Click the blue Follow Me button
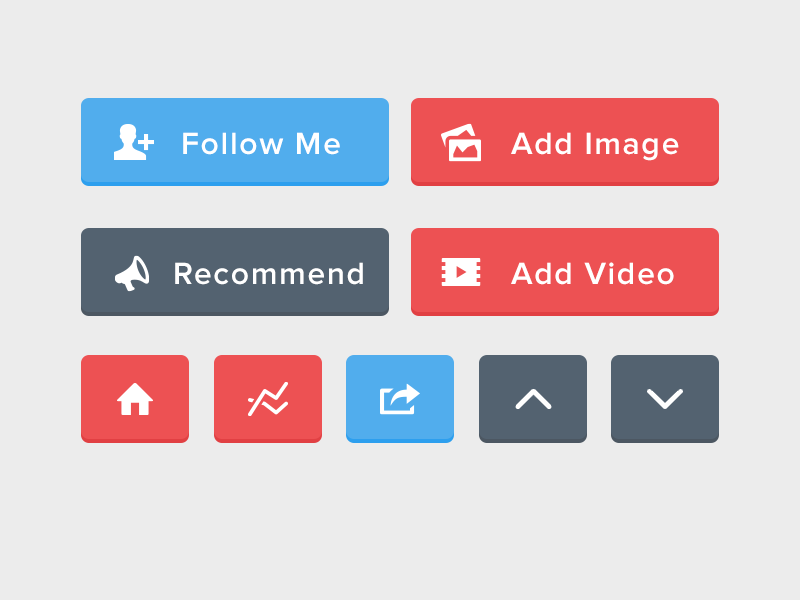Image resolution: width=800 pixels, height=600 pixels. [235, 142]
